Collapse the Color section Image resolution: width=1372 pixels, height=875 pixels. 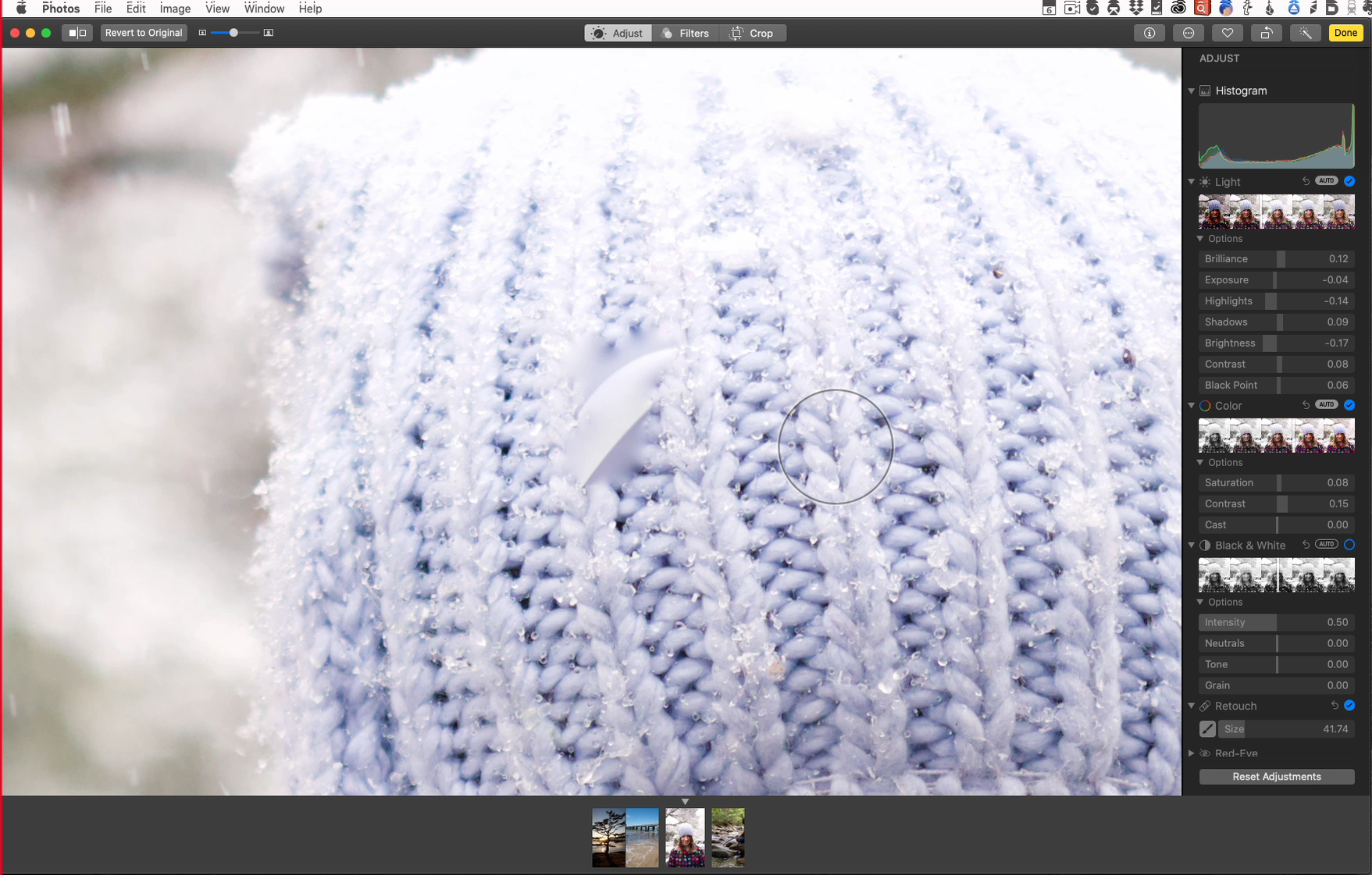tap(1192, 406)
